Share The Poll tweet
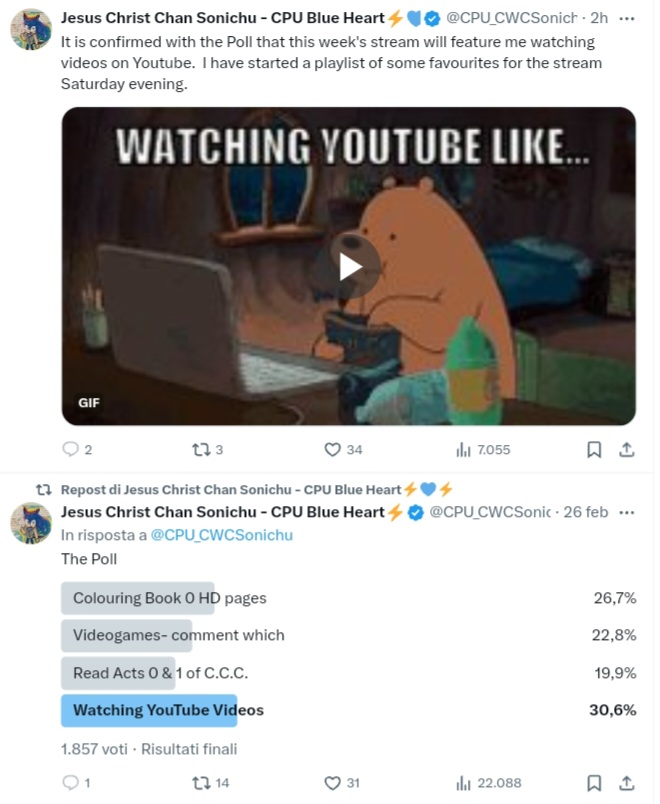This screenshot has height=804, width=660. 627,783
